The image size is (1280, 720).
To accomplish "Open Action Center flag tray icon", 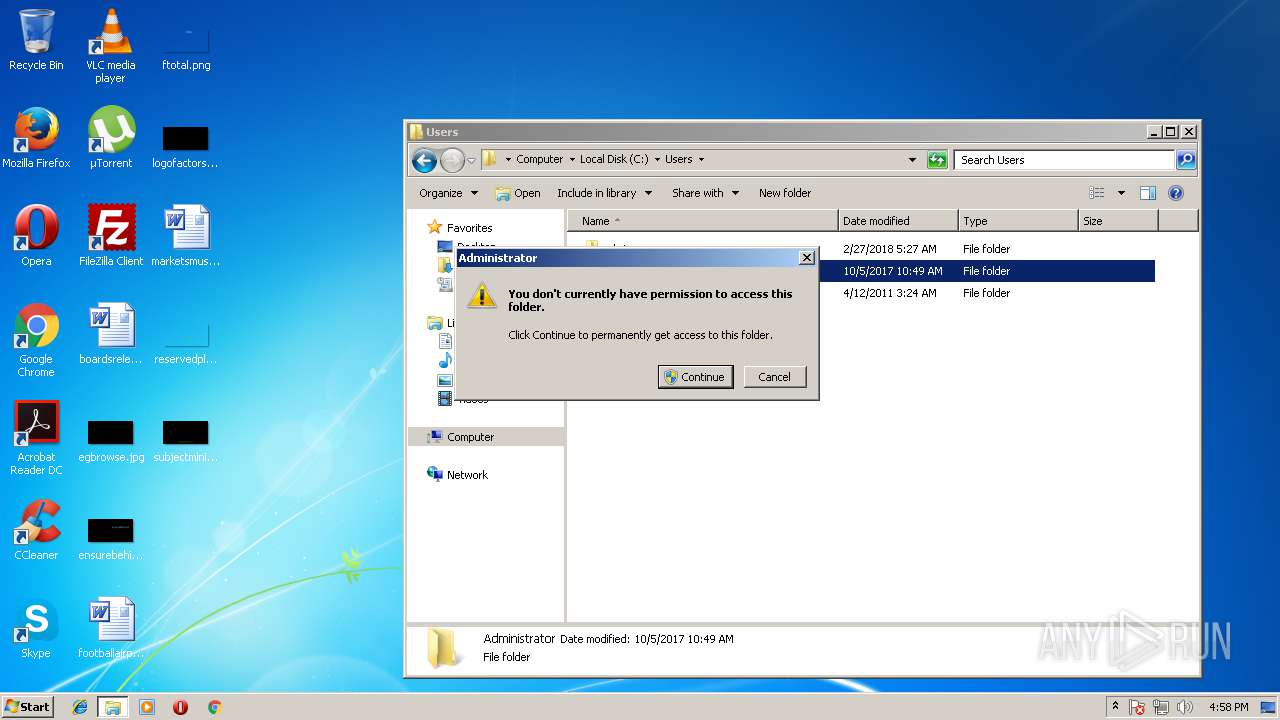I will pos(1138,707).
